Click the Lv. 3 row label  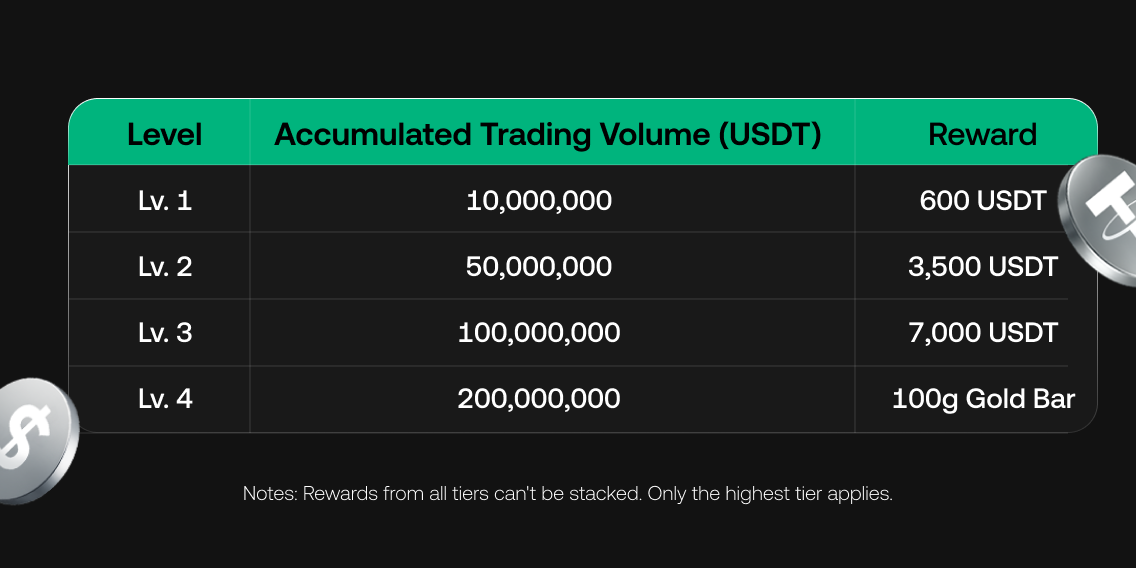pos(165,332)
